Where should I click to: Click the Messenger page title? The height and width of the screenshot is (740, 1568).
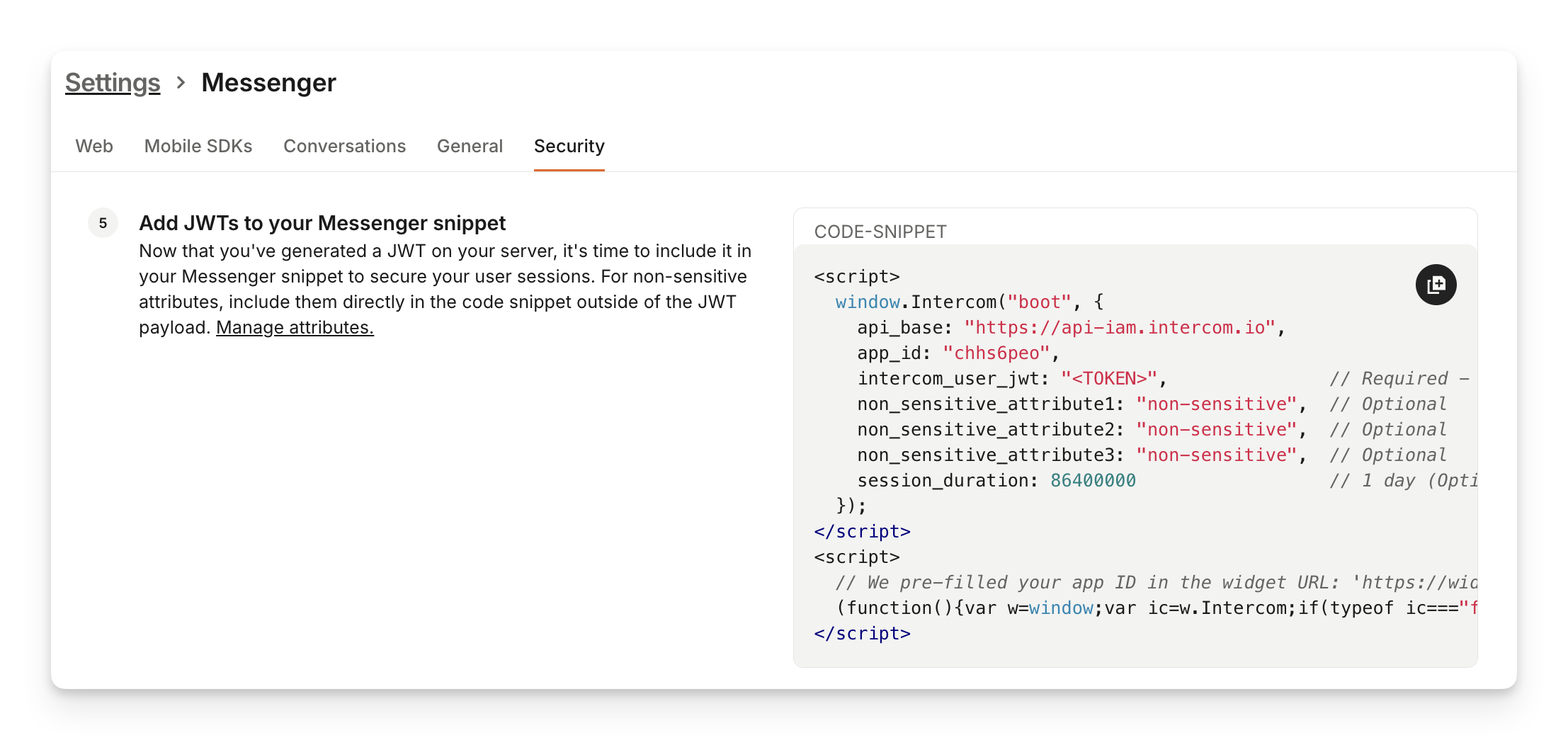(268, 83)
